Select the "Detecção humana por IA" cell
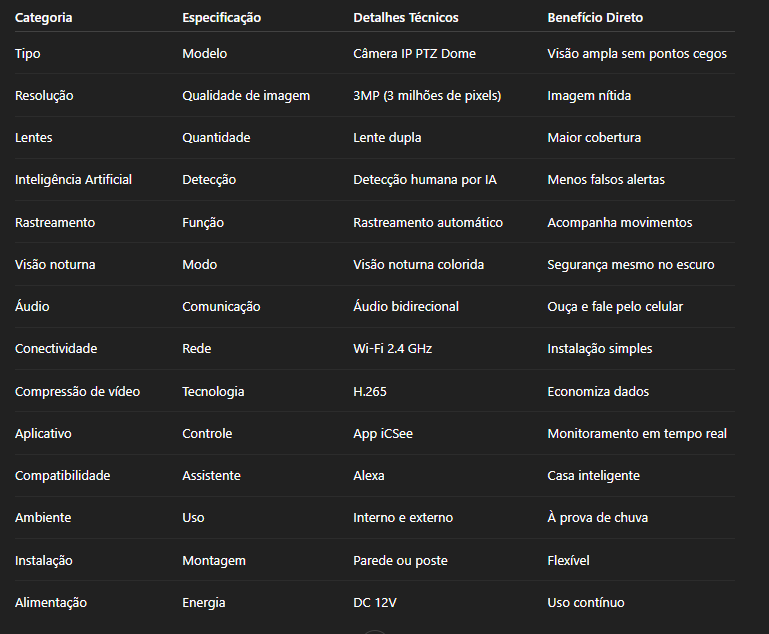Image resolution: width=769 pixels, height=634 pixels. [x=424, y=180]
